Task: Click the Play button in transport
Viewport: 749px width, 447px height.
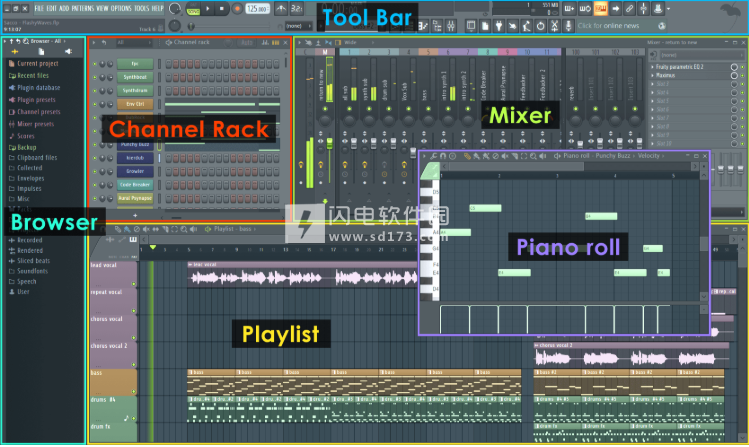Action: 208,9
